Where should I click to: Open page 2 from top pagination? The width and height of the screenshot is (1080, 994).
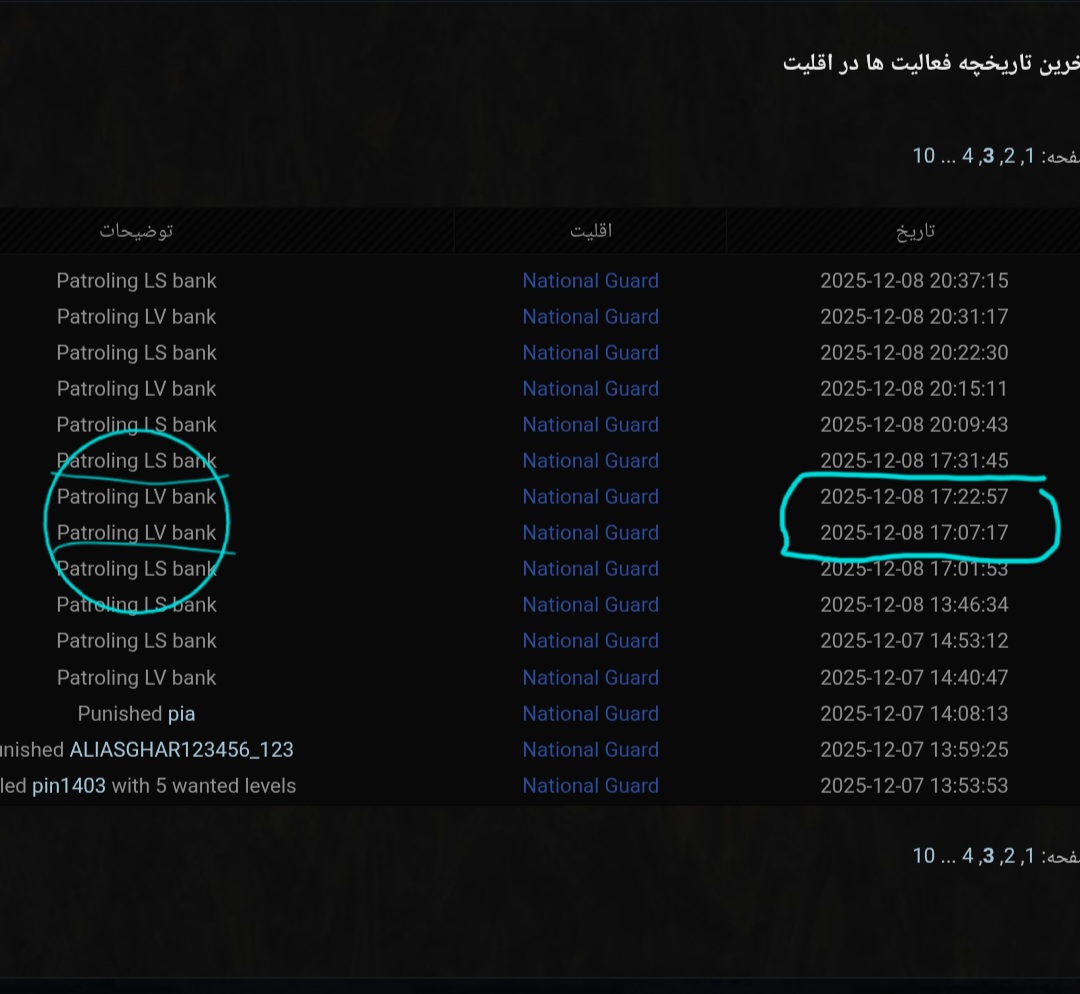tap(1008, 155)
